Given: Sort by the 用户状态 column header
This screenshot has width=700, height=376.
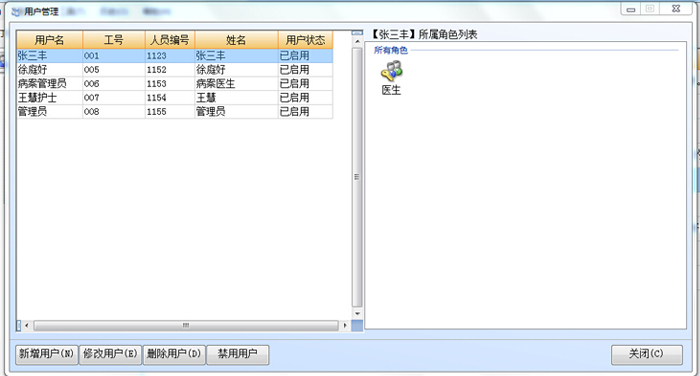Looking at the screenshot, I should [x=305, y=40].
